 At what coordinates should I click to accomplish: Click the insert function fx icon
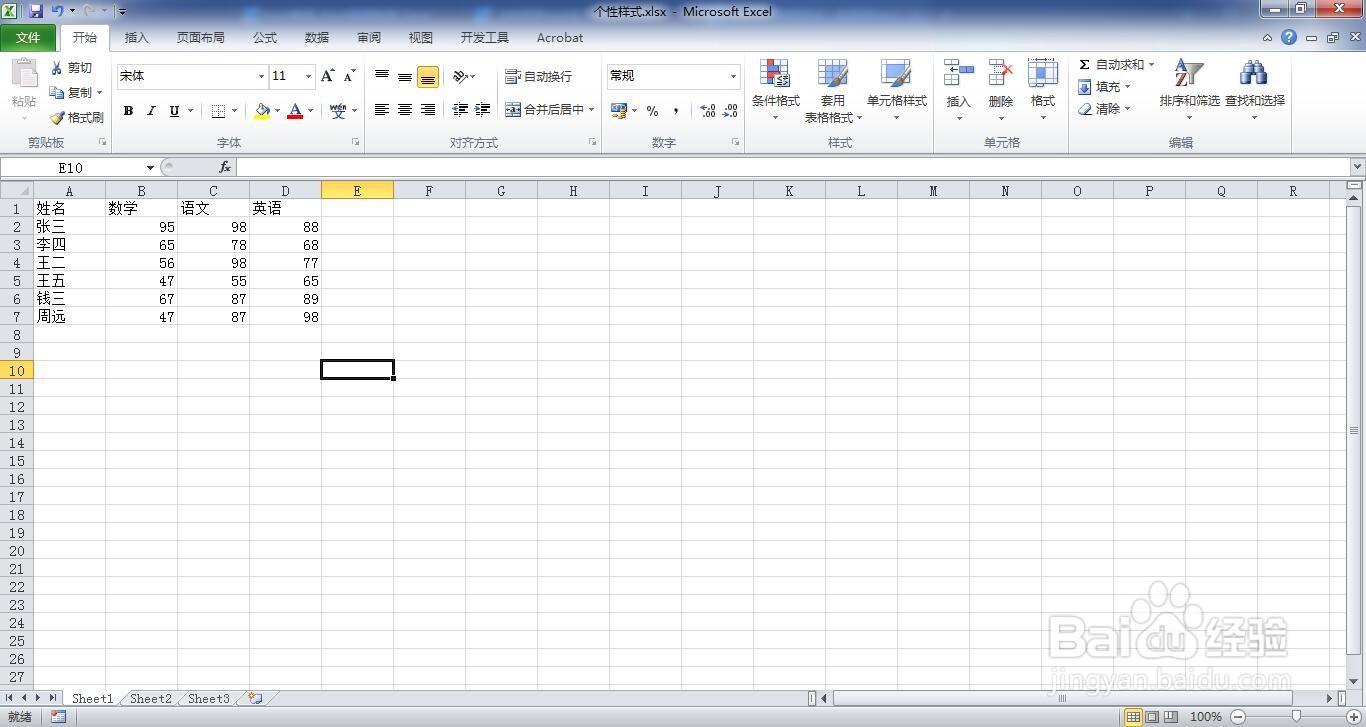225,168
